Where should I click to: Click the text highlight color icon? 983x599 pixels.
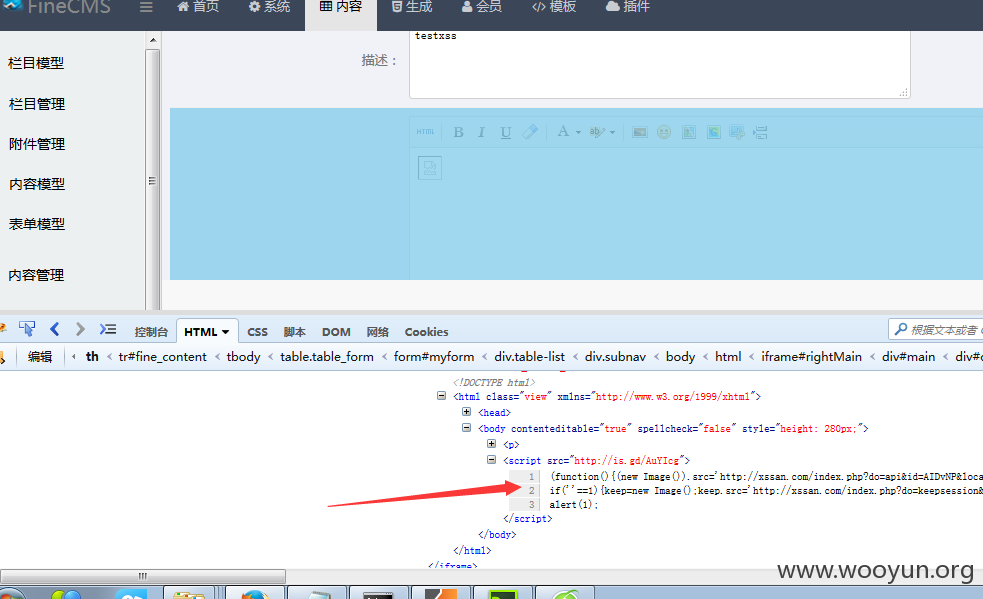[596, 132]
